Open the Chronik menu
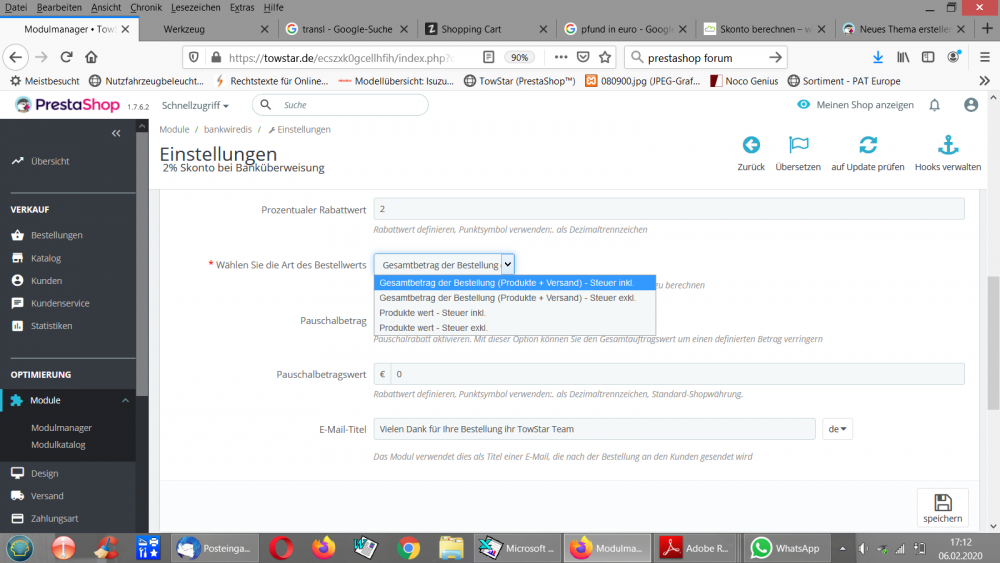 point(145,7)
